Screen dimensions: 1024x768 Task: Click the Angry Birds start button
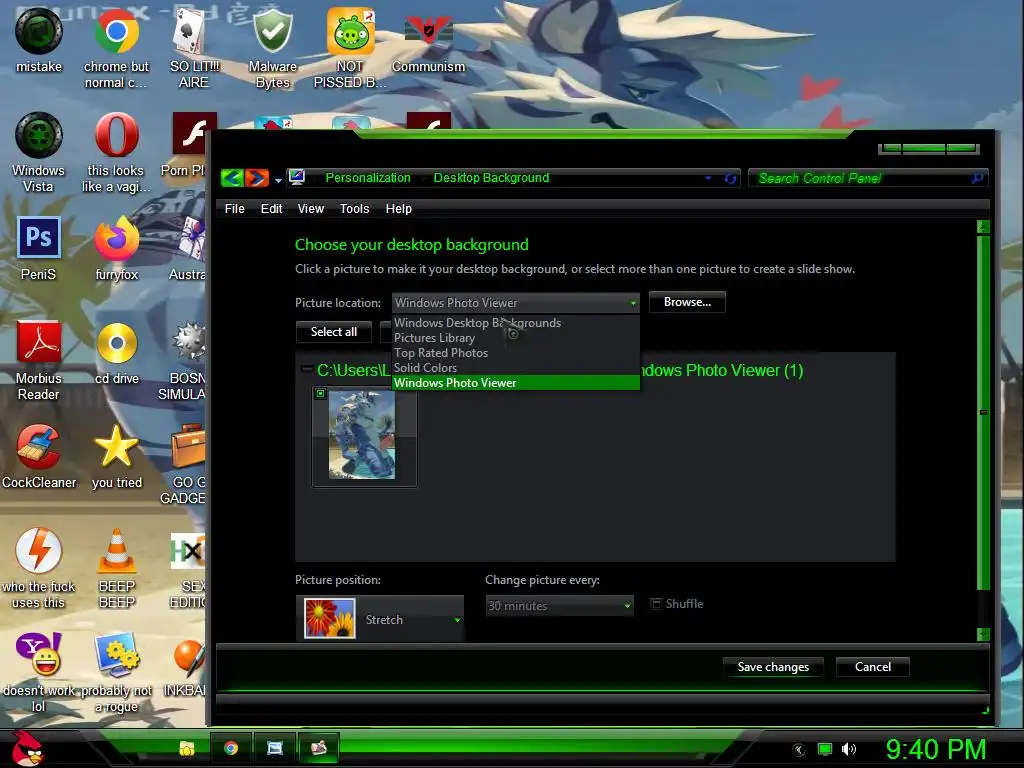27,748
